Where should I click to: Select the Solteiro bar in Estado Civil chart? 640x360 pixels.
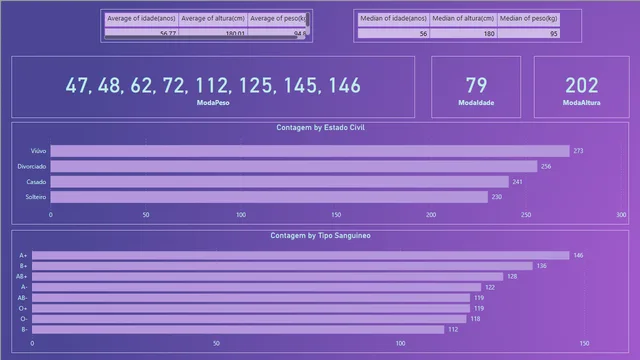(x=269, y=197)
